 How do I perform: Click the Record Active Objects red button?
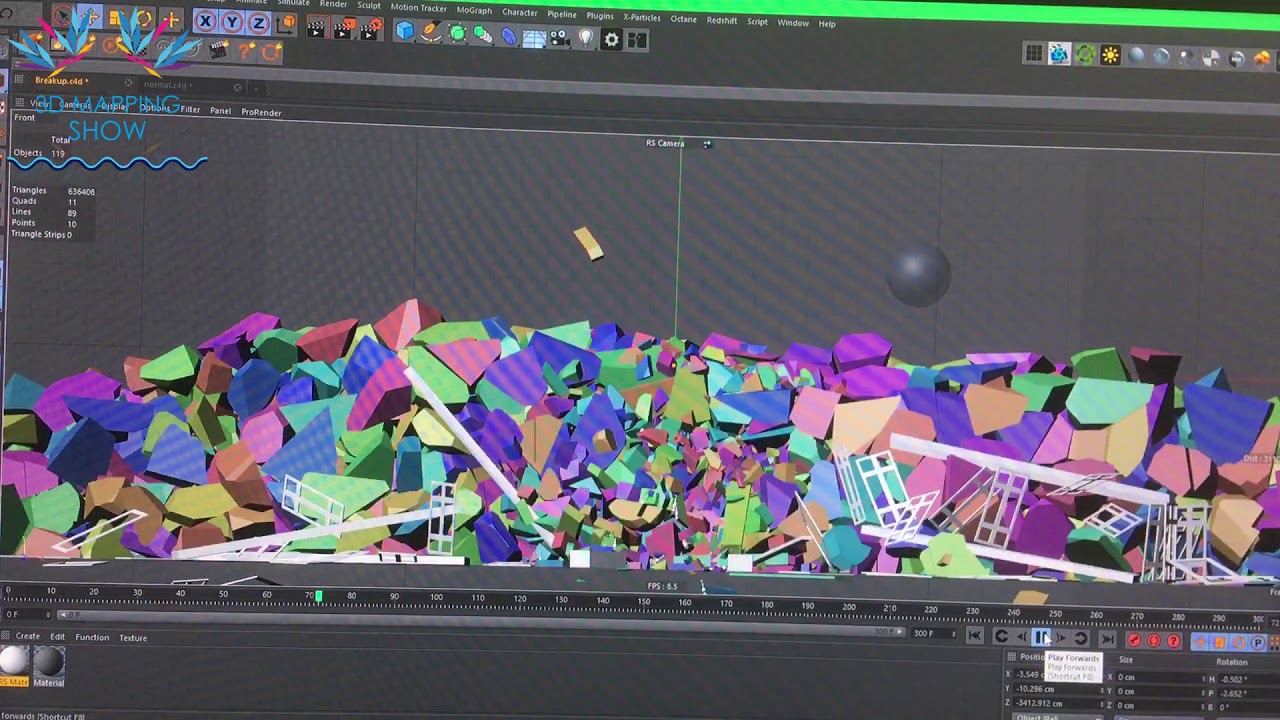point(1134,640)
